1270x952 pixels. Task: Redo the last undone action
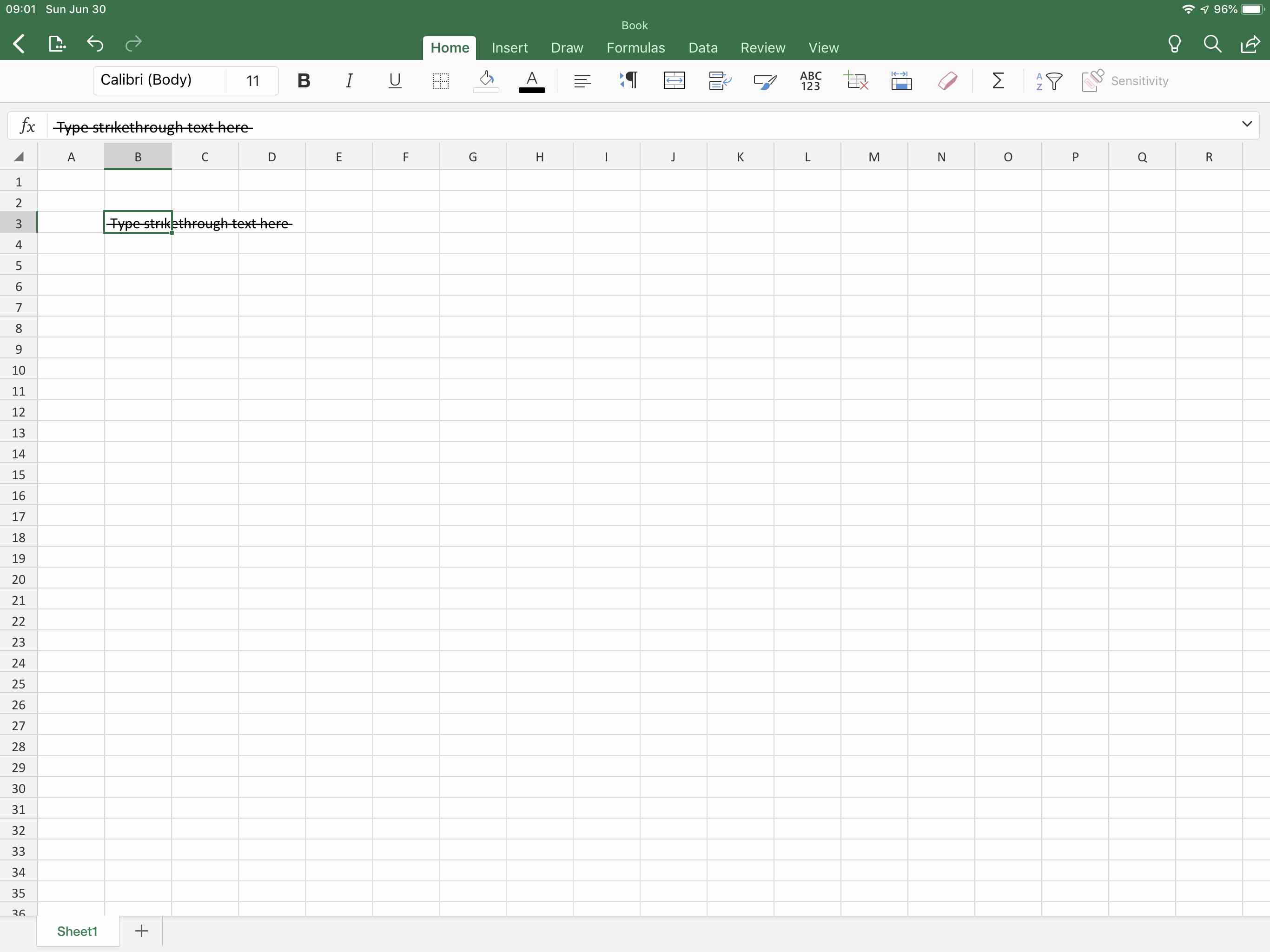point(133,44)
